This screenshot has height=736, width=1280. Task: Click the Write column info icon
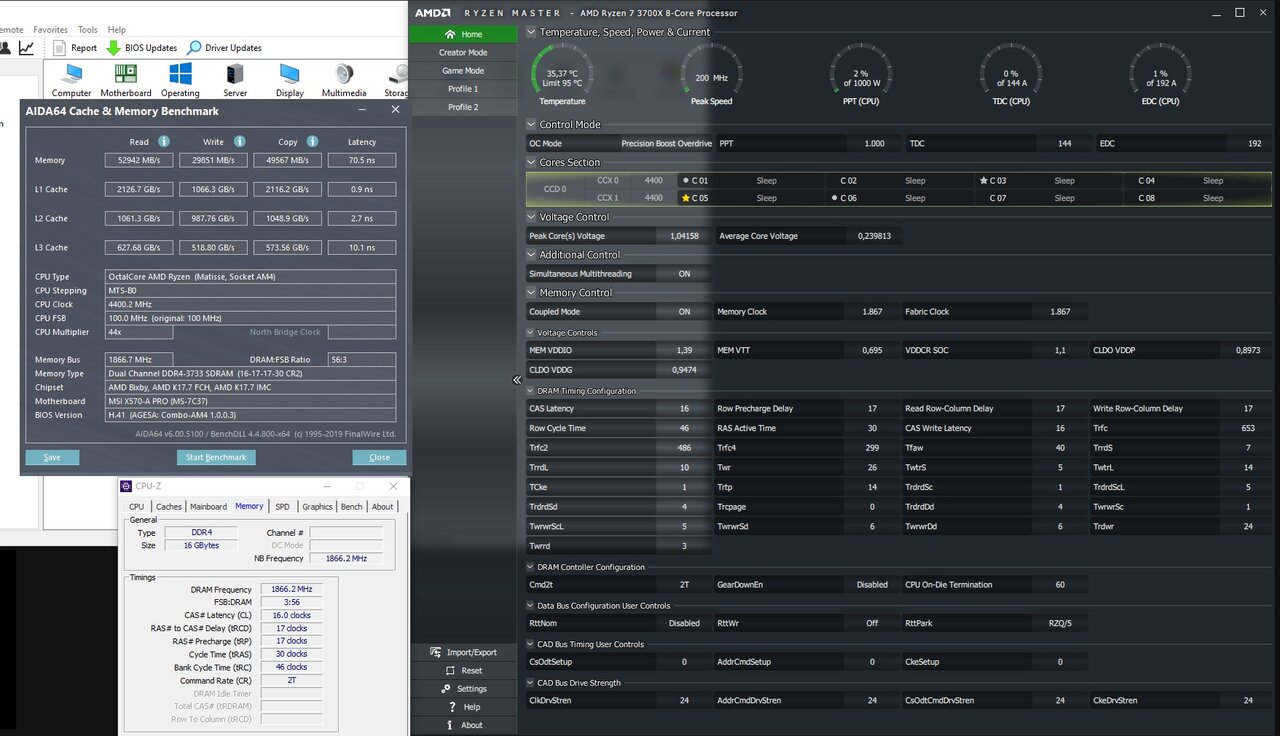(x=240, y=142)
